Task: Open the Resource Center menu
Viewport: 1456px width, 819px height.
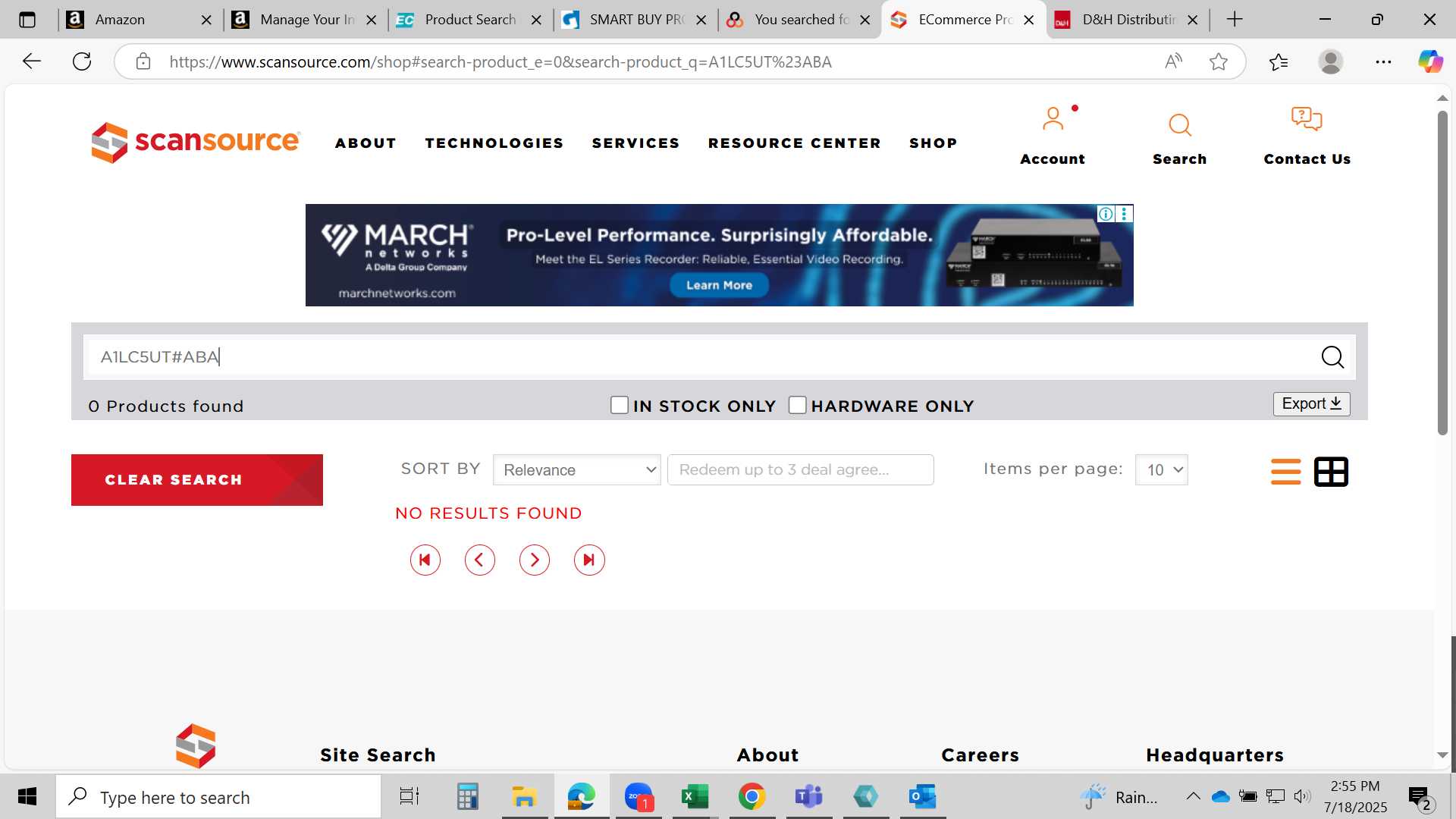Action: pyautogui.click(x=794, y=143)
